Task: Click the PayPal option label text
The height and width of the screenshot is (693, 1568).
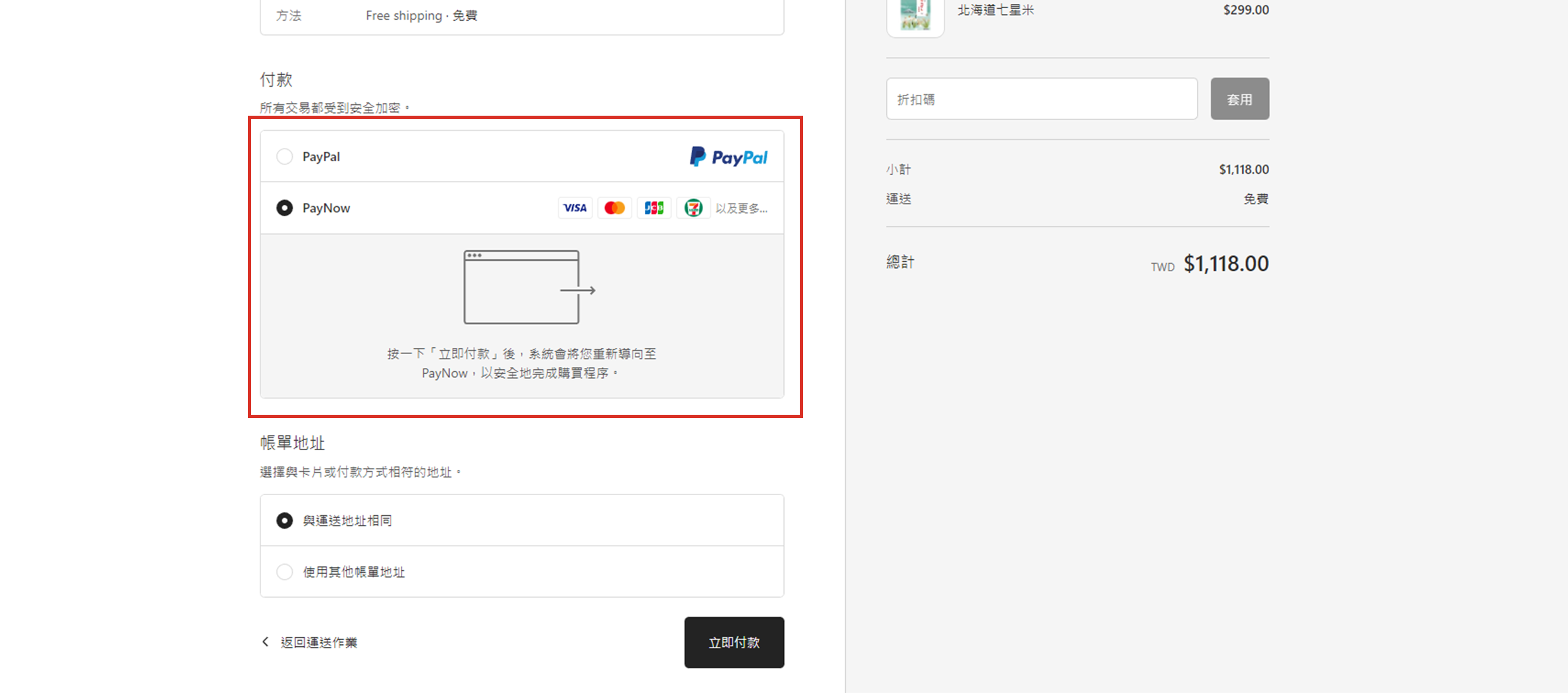Action: [321, 156]
